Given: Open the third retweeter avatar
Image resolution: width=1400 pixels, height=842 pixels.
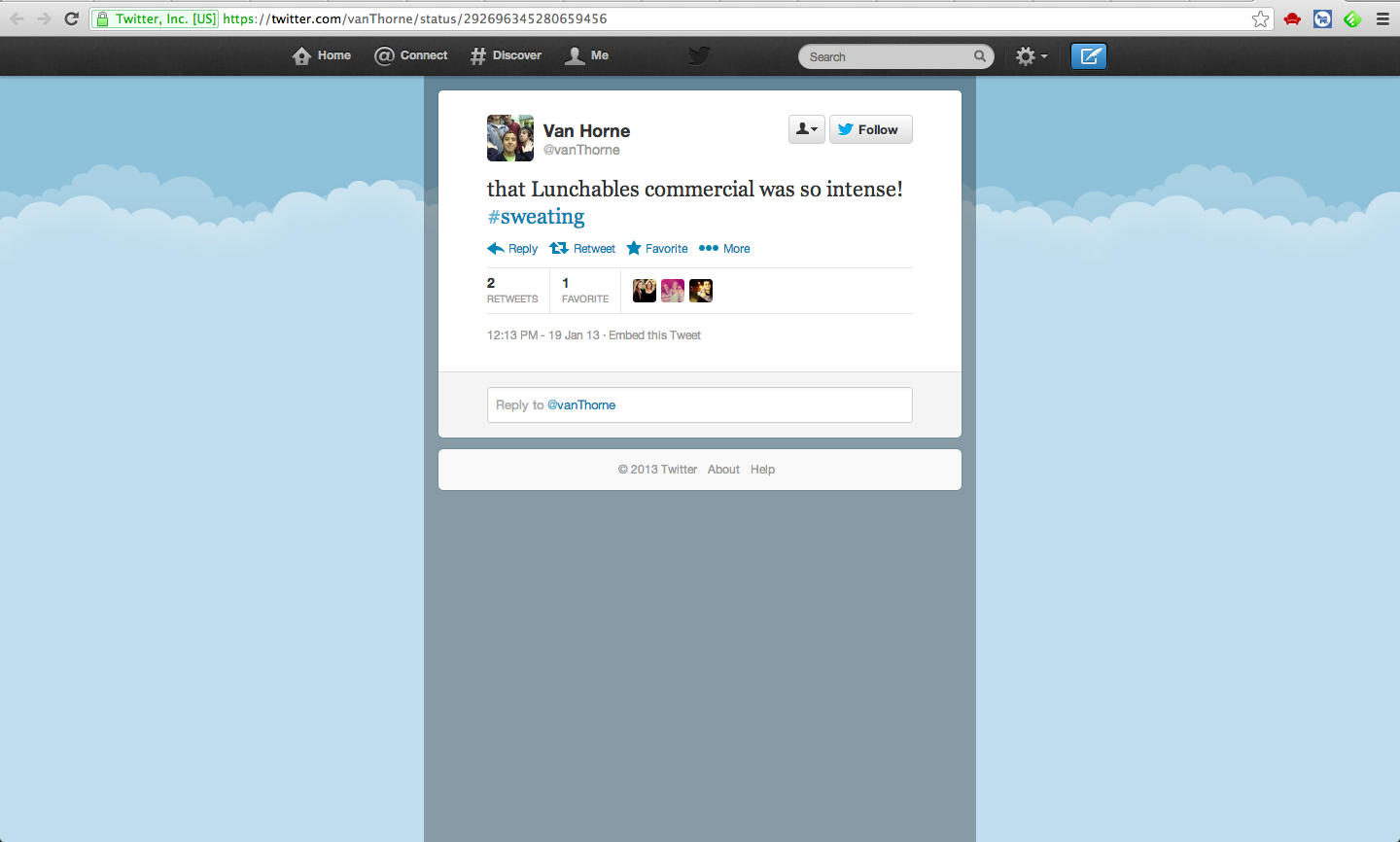Looking at the screenshot, I should 701,291.
